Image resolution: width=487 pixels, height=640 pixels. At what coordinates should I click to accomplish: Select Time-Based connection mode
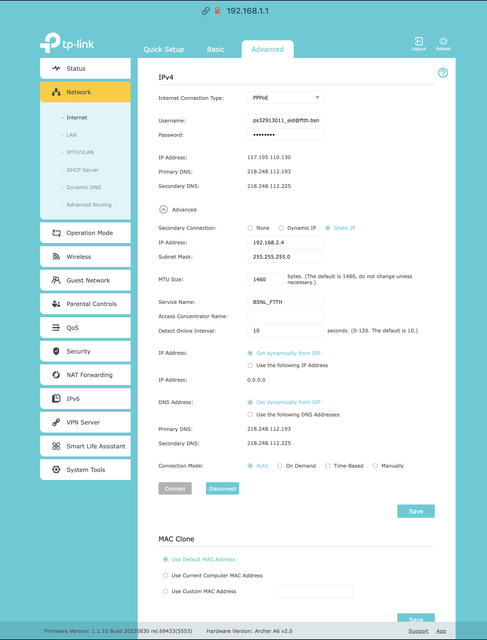click(327, 466)
